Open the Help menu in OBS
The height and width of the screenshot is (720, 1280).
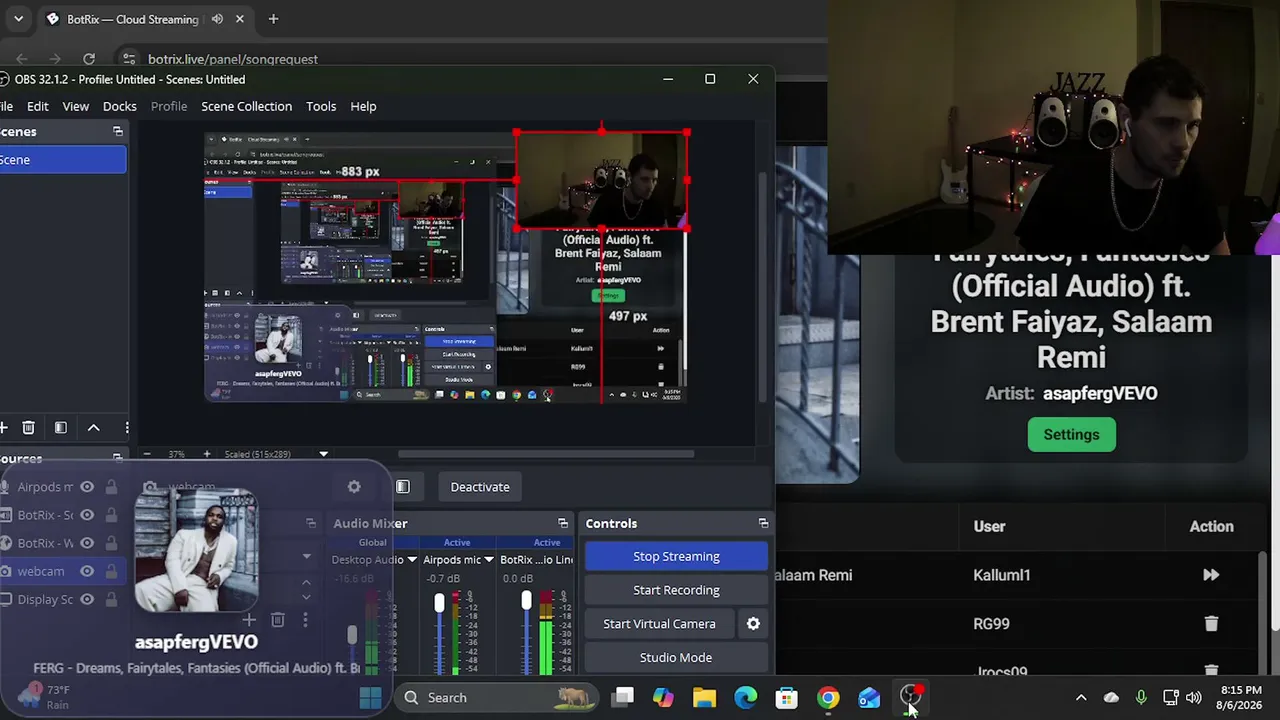point(363,106)
